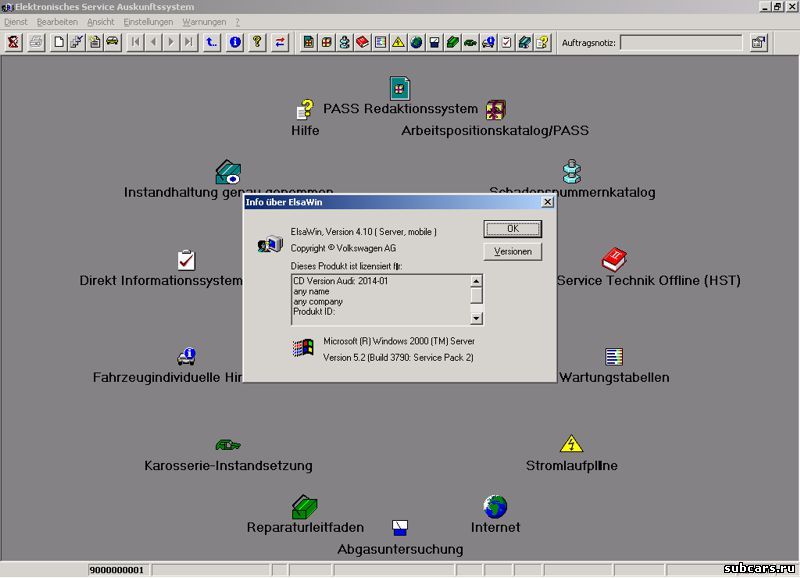Click the Versionen button
This screenshot has height=578, width=800.
click(x=513, y=252)
